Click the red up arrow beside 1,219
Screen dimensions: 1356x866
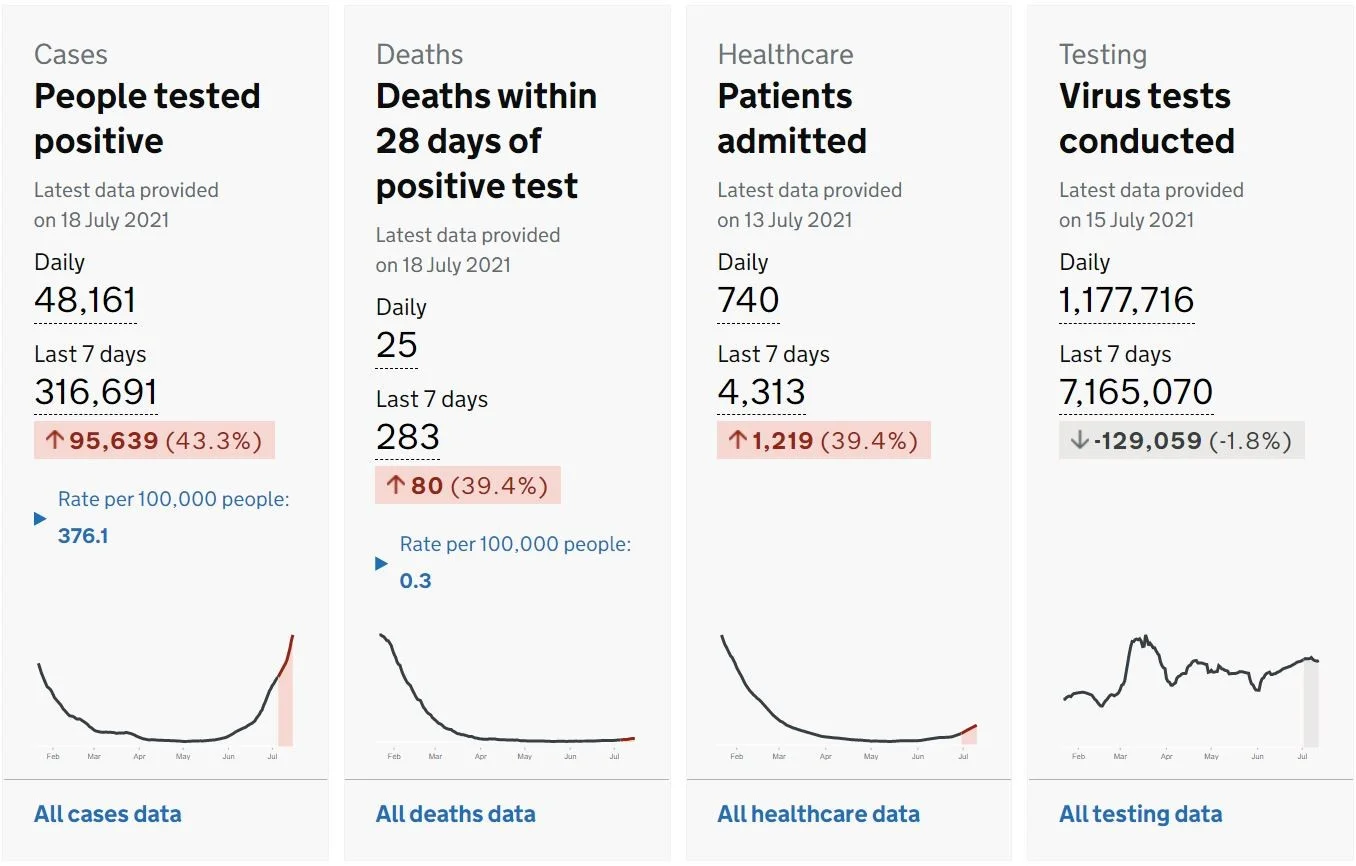pyautogui.click(x=737, y=441)
